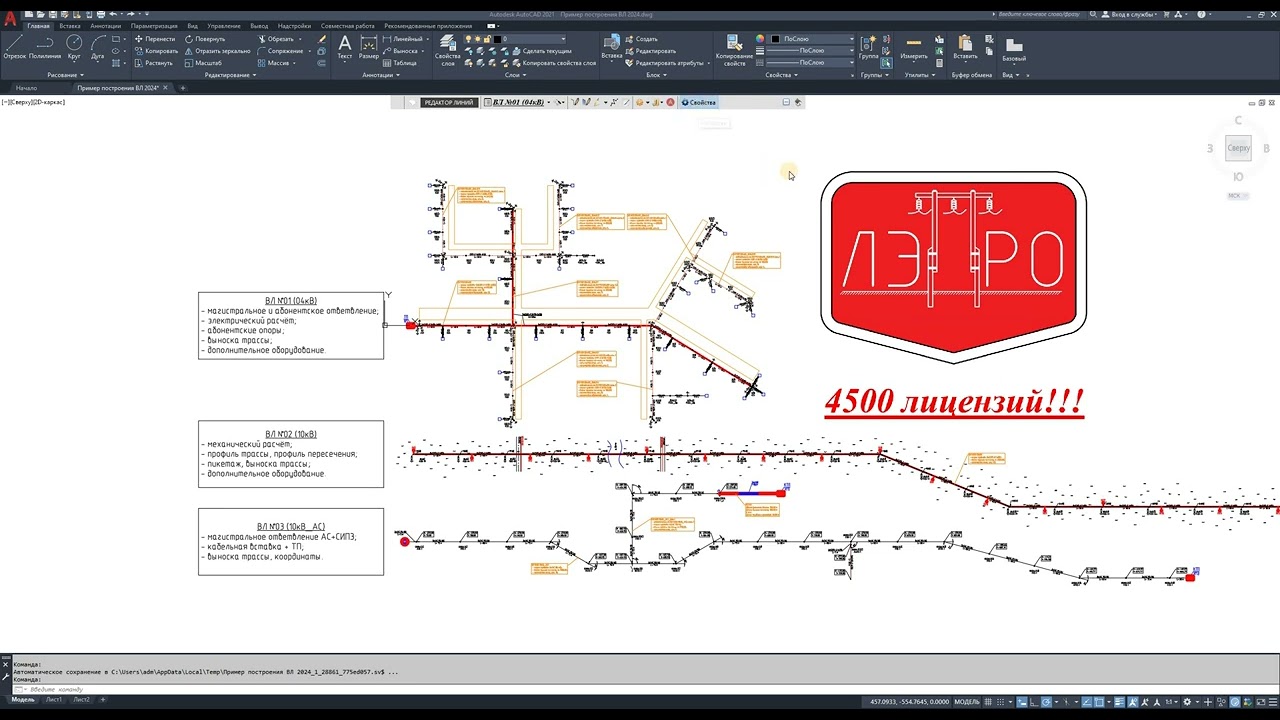Toggle lineweight display in status bar
This screenshot has width=1280, height=720.
tap(1118, 702)
